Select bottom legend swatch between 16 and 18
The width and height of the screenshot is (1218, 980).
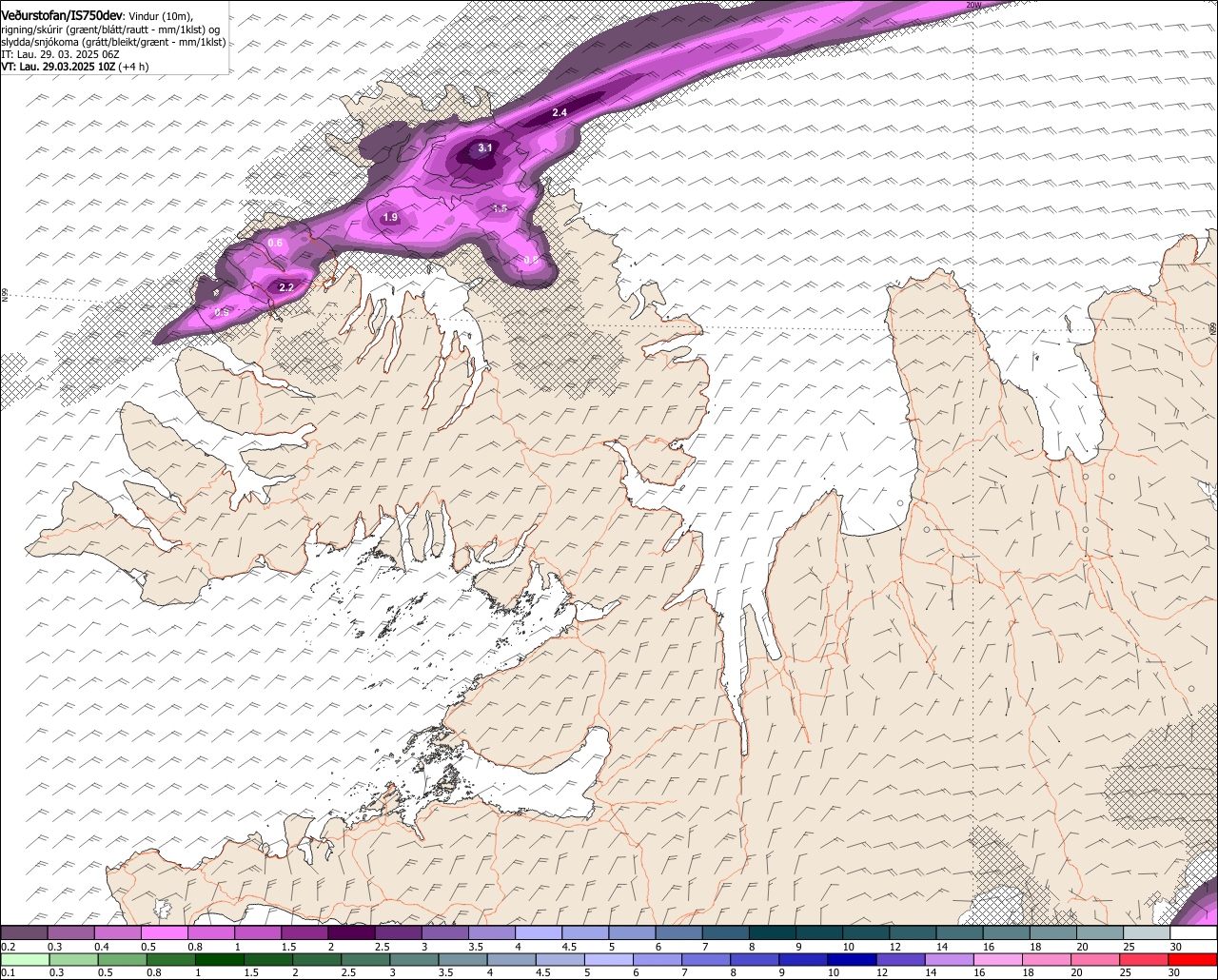click(x=999, y=959)
